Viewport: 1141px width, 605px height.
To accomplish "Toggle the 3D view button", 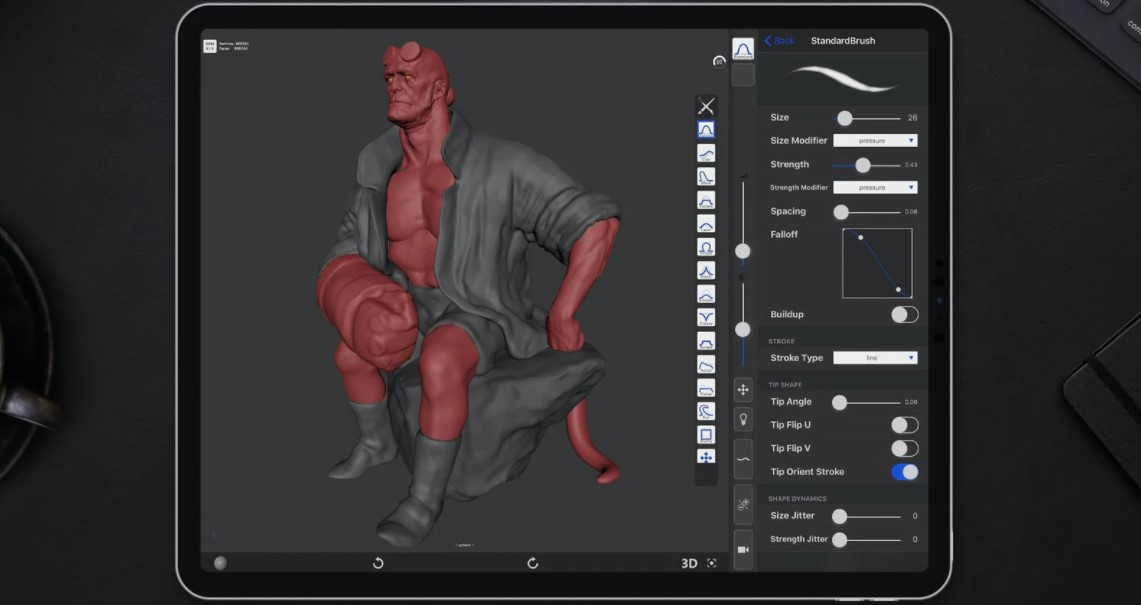I will click(689, 563).
